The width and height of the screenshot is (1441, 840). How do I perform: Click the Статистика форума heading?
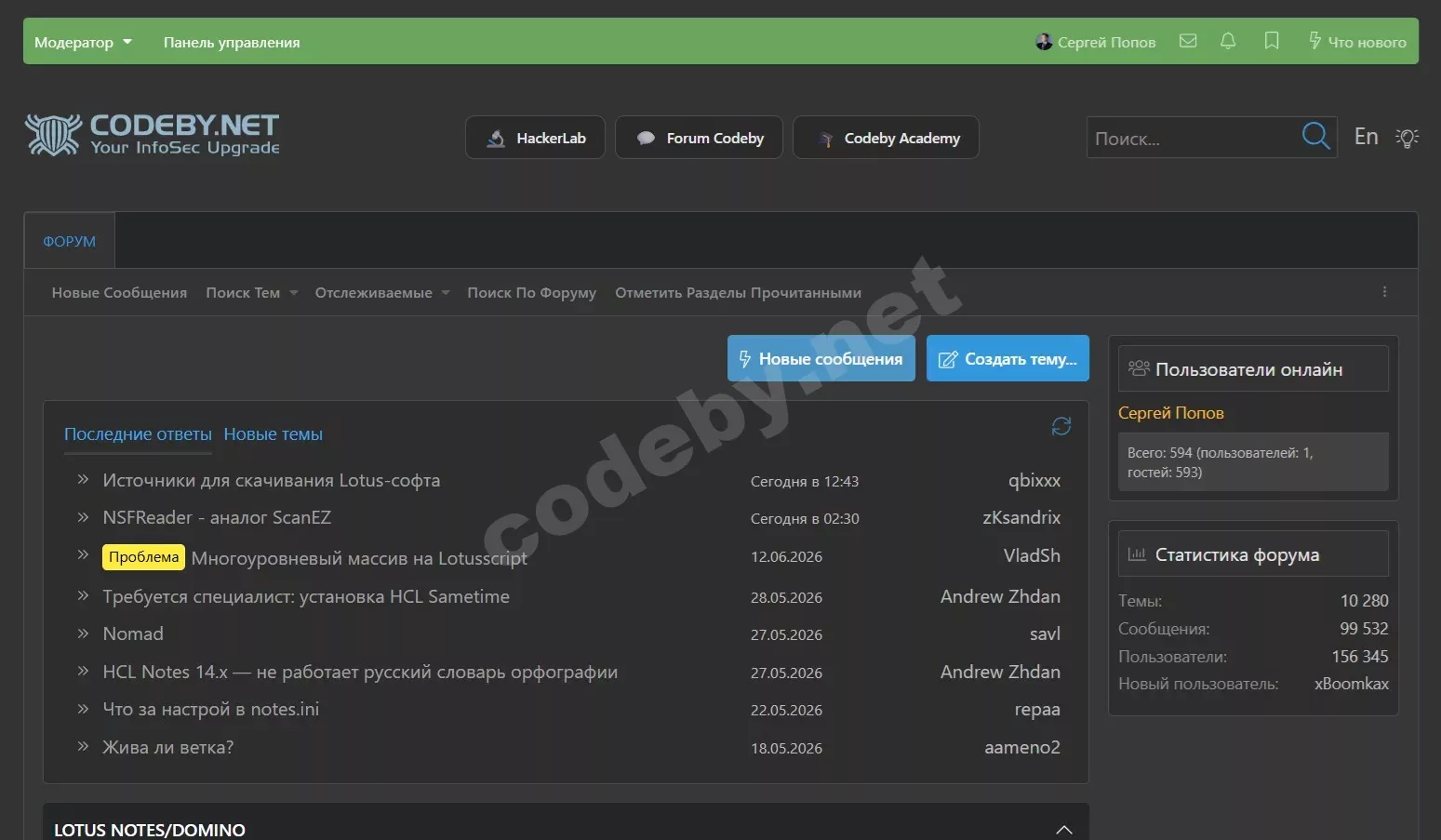point(1237,554)
